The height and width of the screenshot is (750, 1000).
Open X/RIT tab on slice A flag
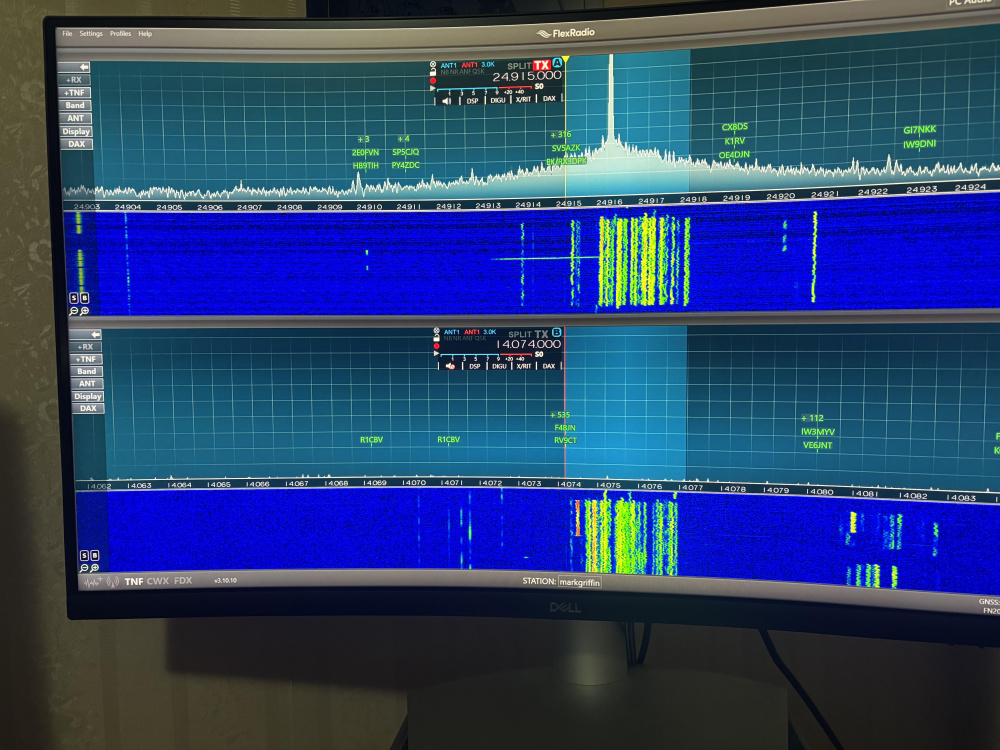click(x=523, y=99)
